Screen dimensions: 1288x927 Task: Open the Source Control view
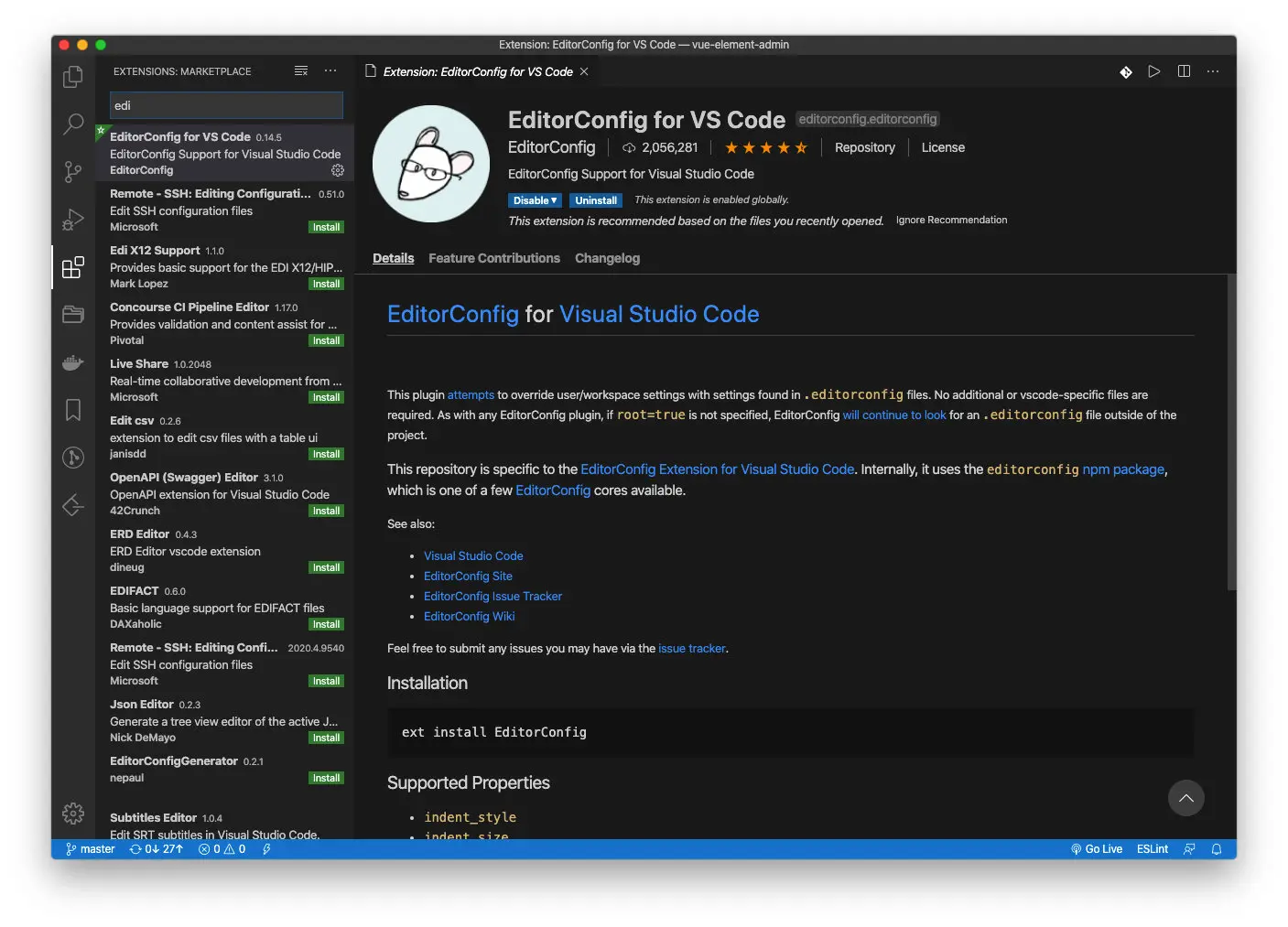[73, 172]
